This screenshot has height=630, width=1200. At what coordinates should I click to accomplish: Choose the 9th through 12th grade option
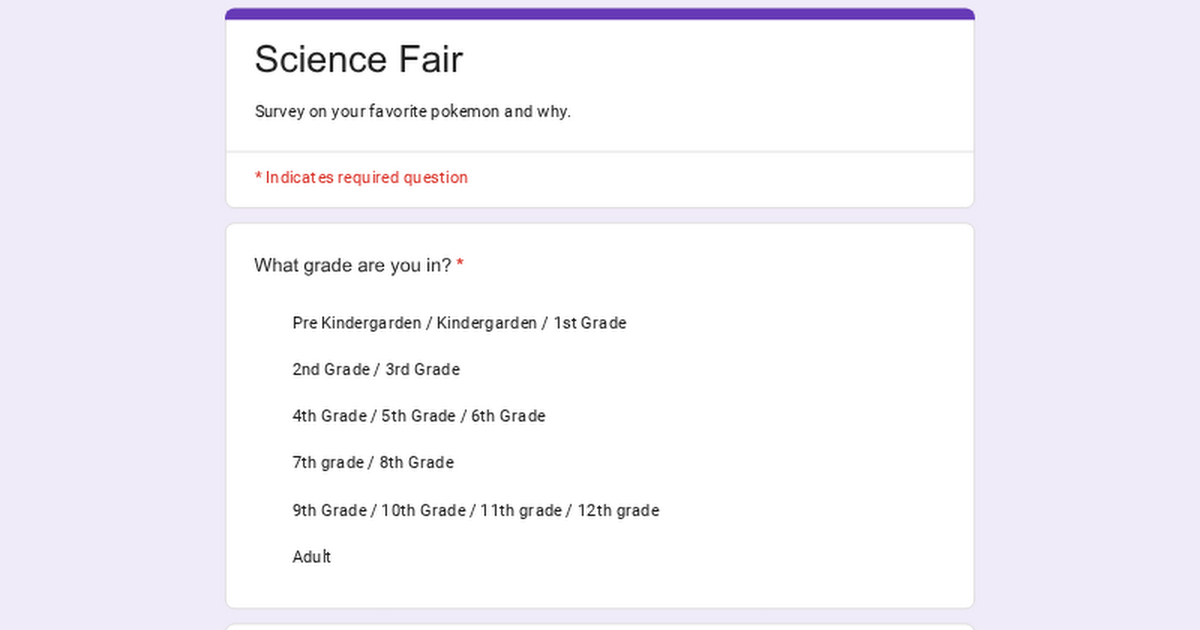pos(475,511)
